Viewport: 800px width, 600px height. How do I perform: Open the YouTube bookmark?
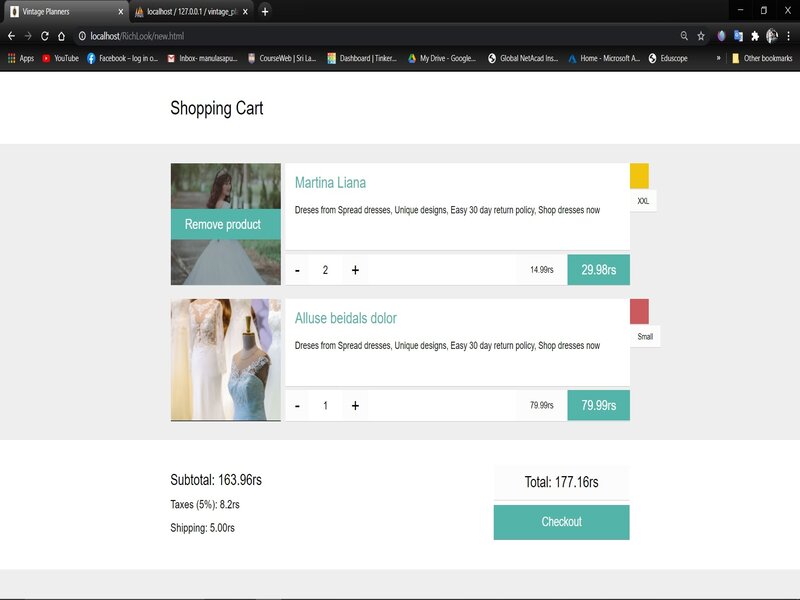(x=60, y=59)
